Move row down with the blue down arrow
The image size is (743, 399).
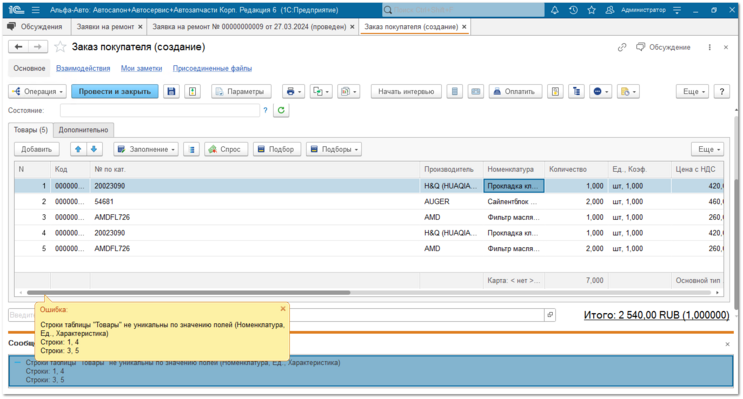click(x=94, y=149)
